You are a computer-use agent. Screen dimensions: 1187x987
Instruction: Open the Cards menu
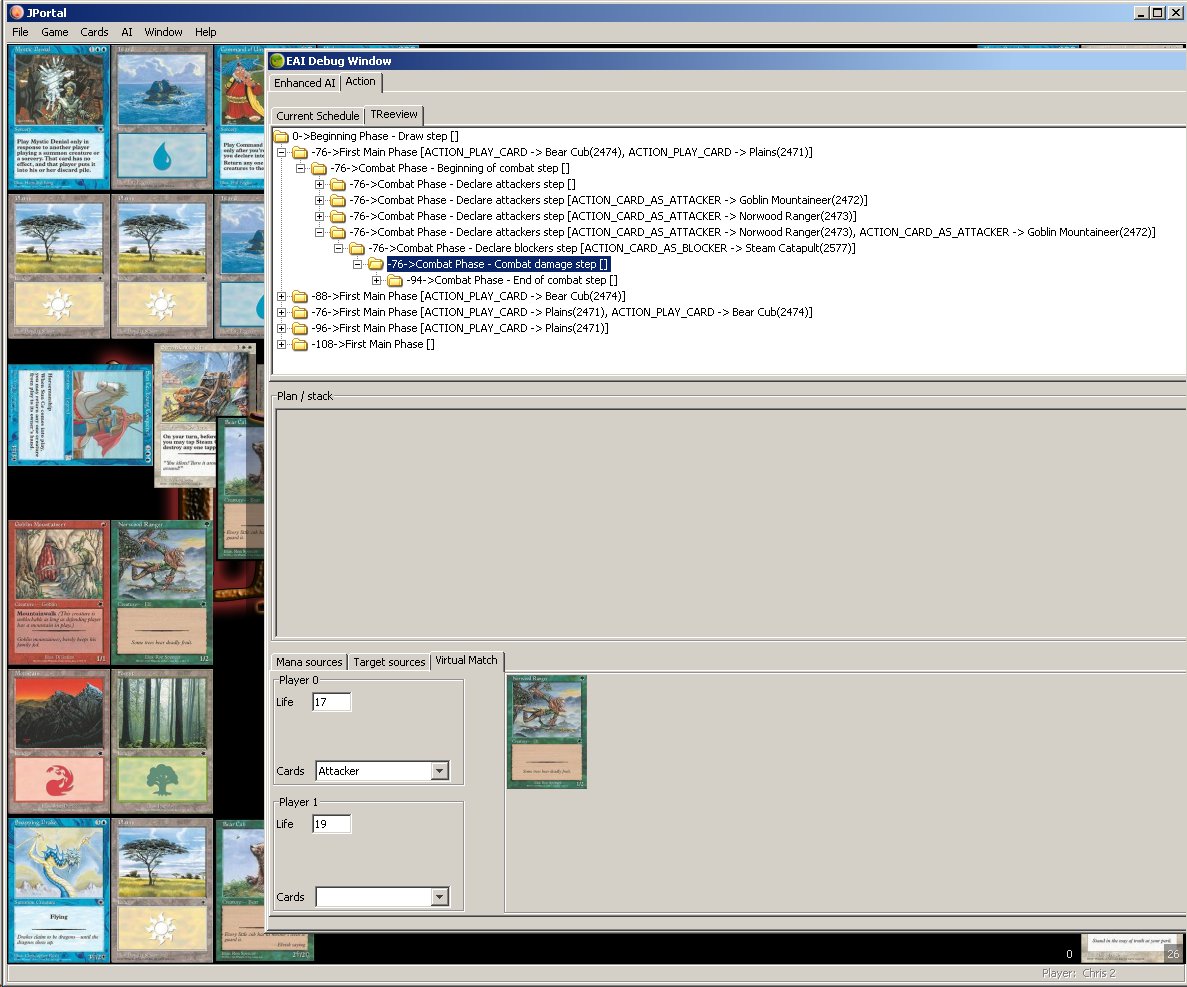pos(94,32)
